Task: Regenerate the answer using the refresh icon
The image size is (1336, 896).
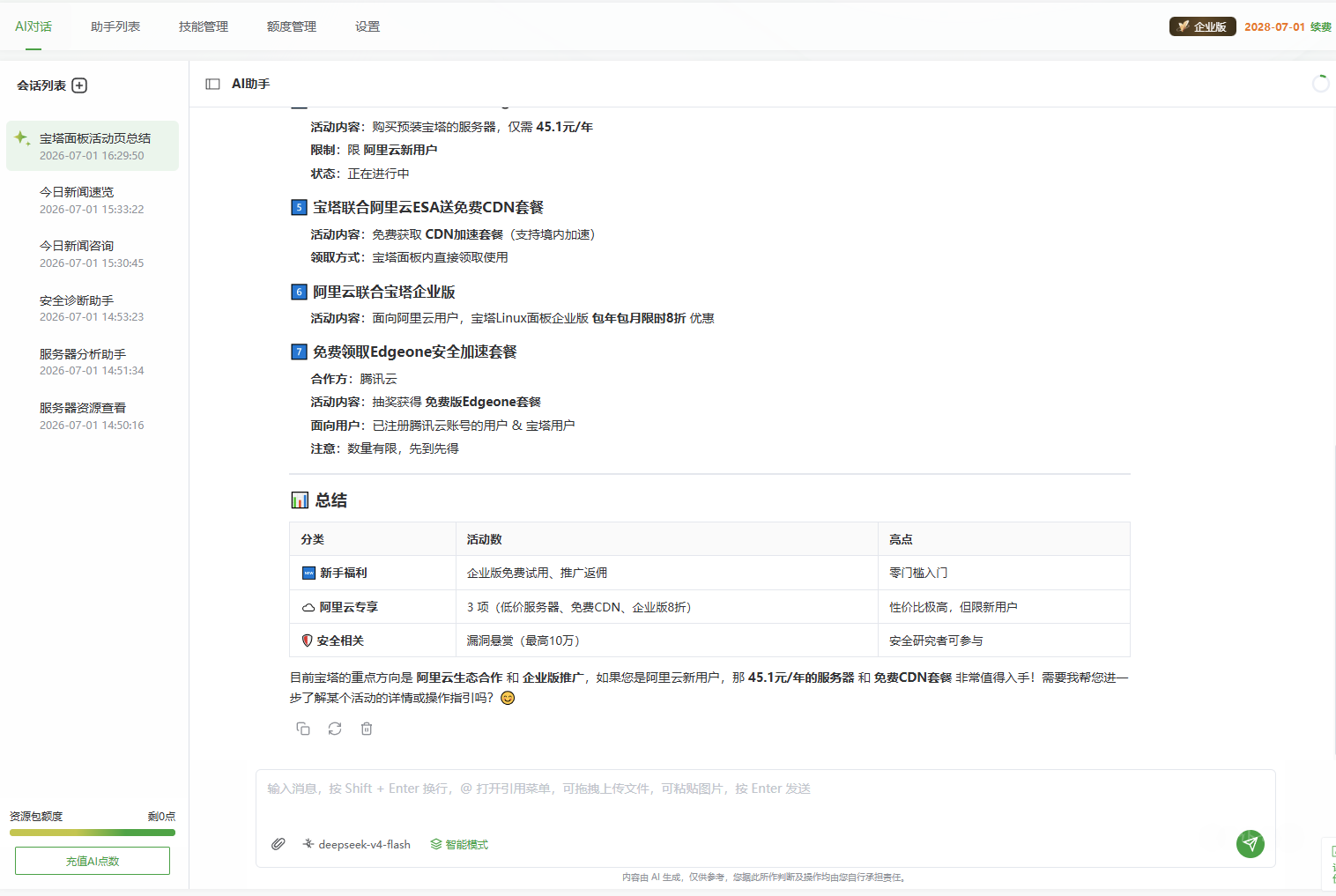Action: click(x=335, y=729)
